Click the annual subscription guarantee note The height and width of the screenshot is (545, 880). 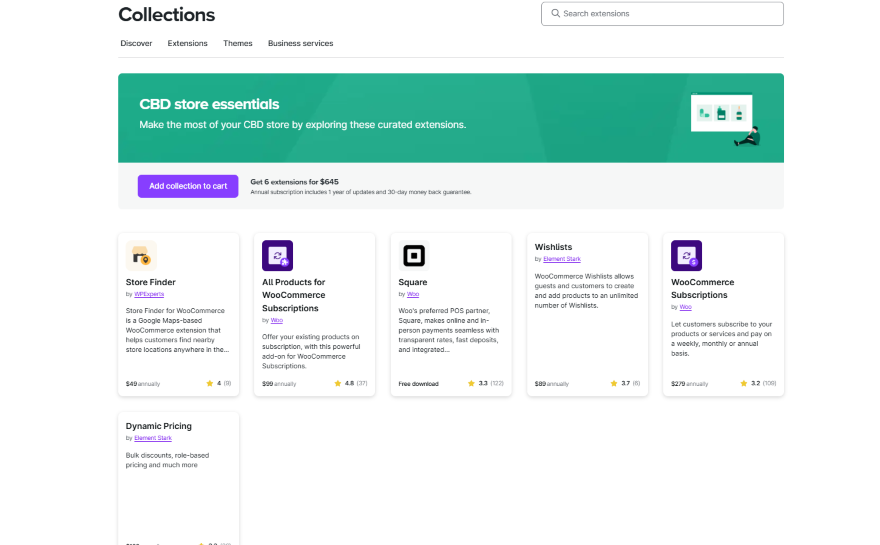[360, 192]
